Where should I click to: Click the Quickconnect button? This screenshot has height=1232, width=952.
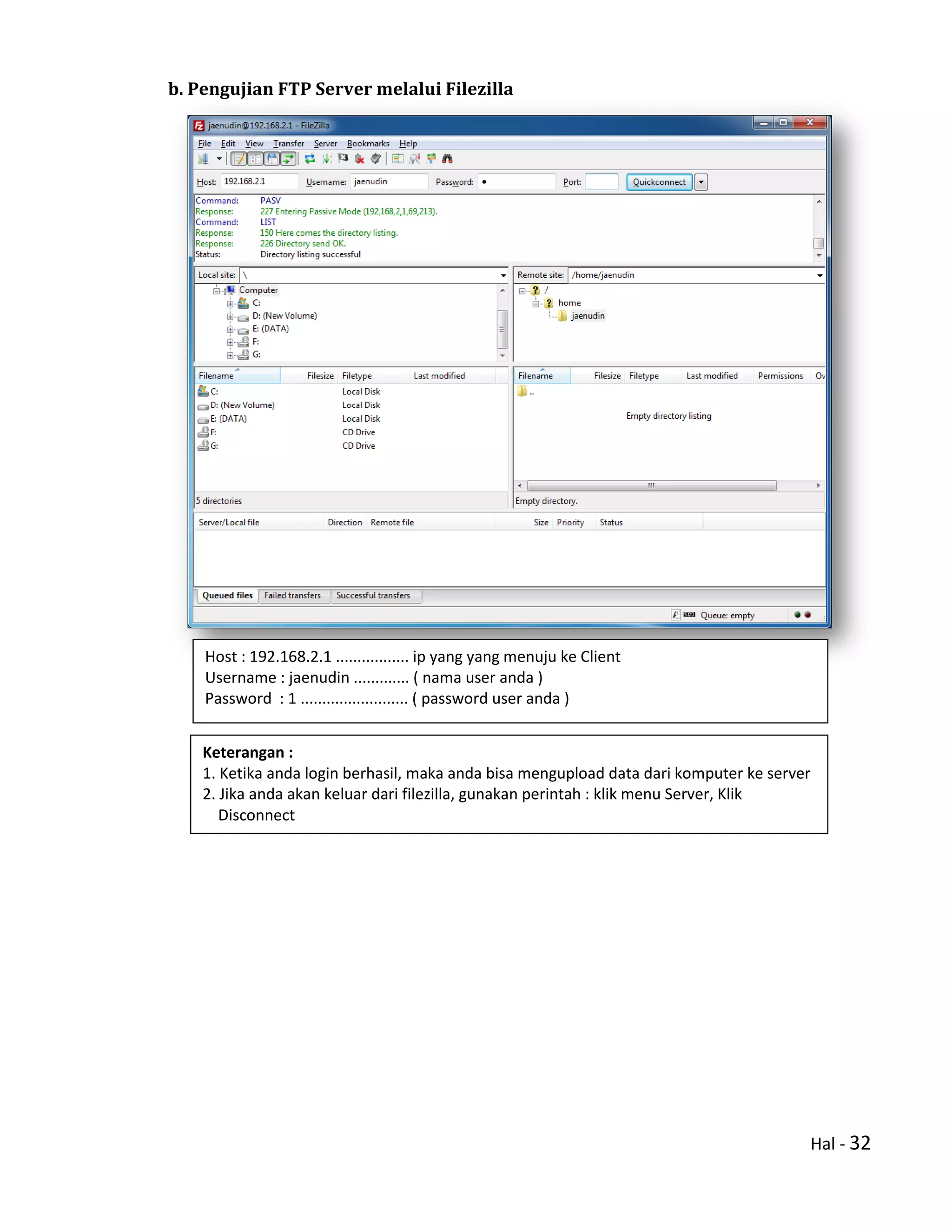point(659,182)
